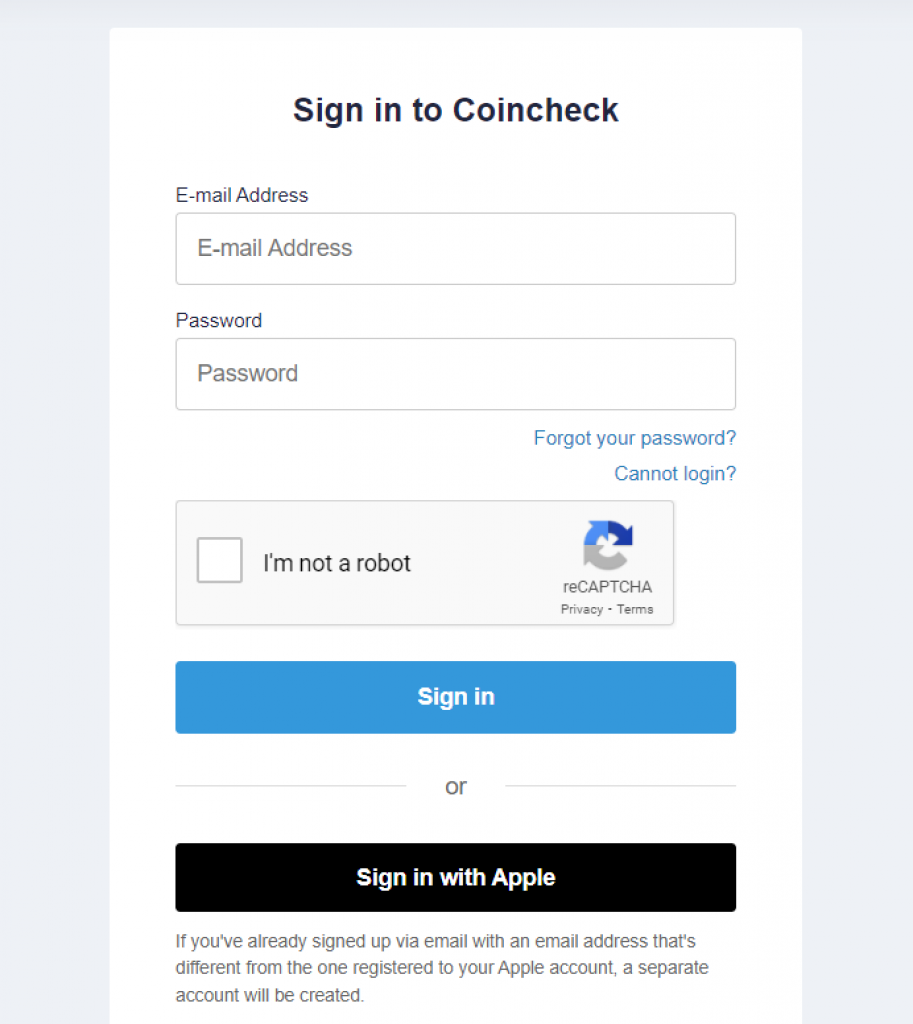Viewport: 913px width, 1024px height.
Task: Check the I'm not a robot box
Action: [x=219, y=560]
